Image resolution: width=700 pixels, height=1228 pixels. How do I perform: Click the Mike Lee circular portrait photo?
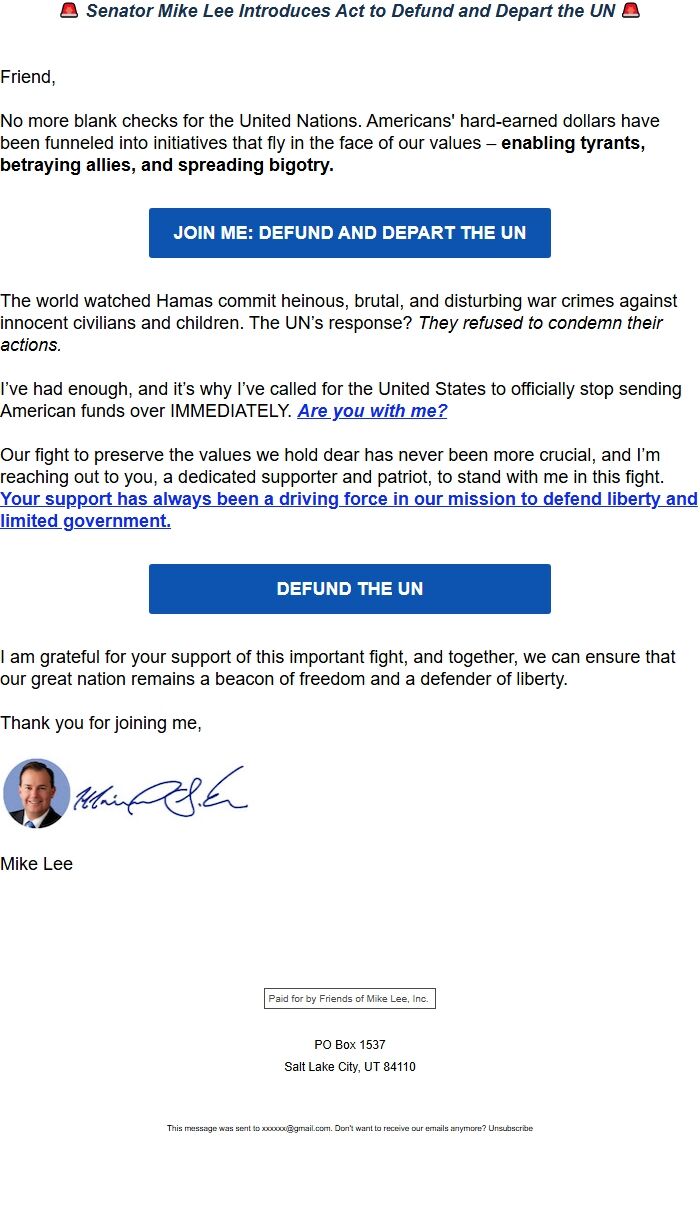coord(37,793)
